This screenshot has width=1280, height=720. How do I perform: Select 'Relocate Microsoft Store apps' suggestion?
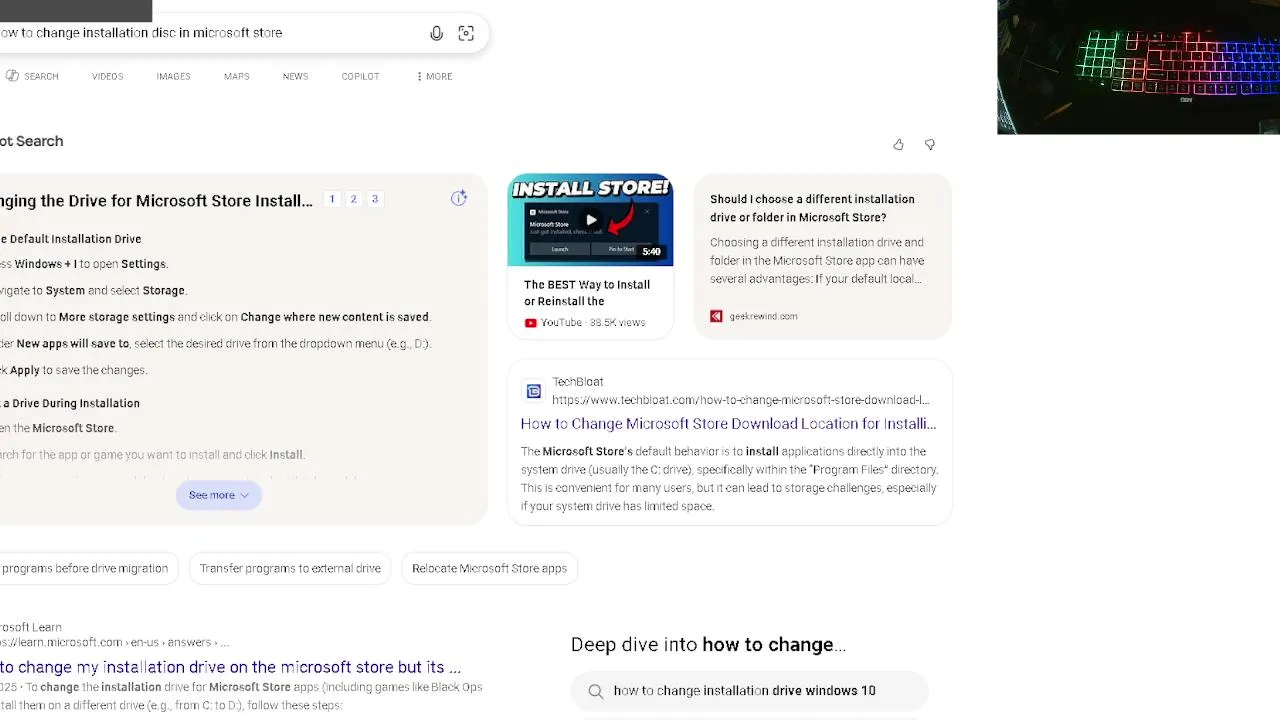coord(489,568)
